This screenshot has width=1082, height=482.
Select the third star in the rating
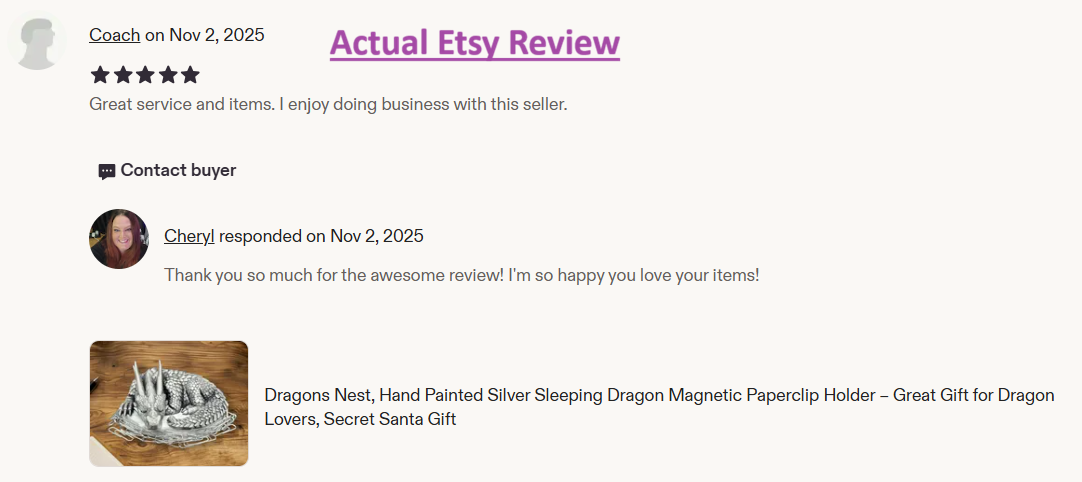(x=145, y=75)
